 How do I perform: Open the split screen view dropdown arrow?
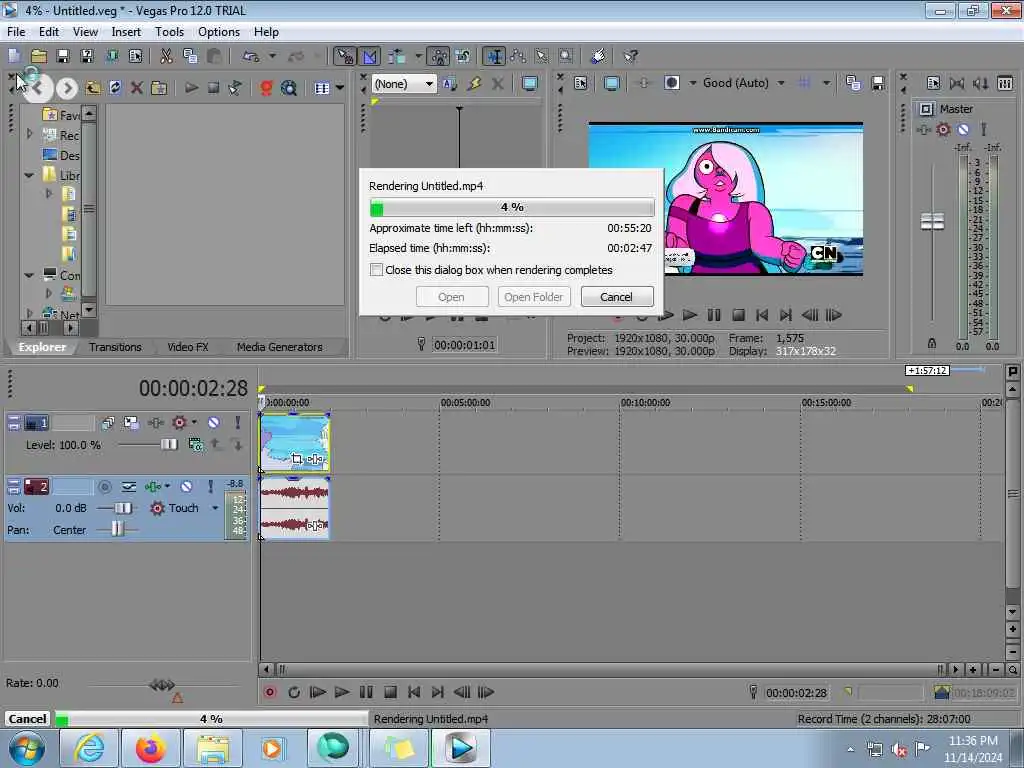coord(693,83)
